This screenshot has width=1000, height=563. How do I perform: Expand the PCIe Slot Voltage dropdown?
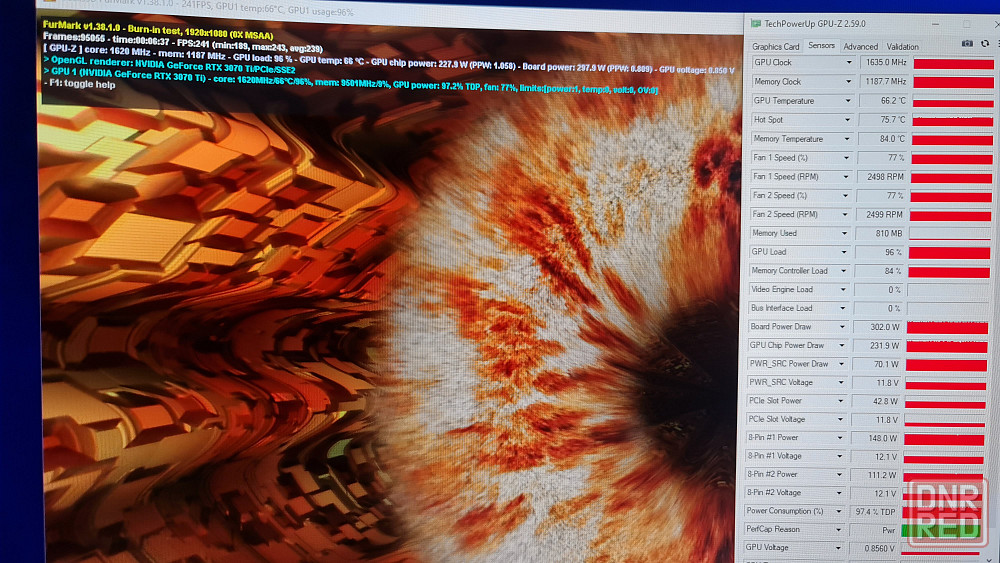[x=840, y=420]
